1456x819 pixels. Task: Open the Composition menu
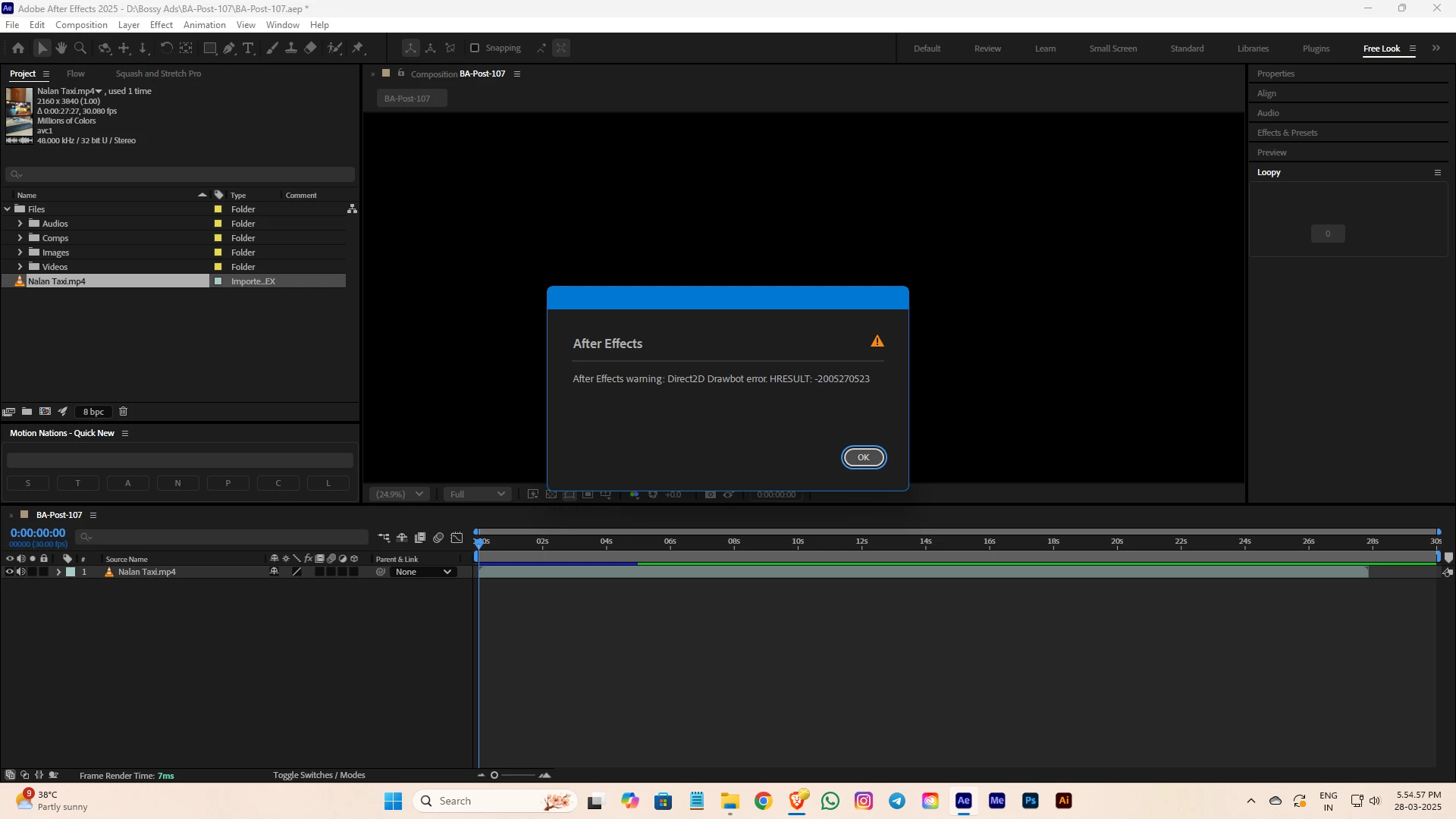[x=81, y=25]
